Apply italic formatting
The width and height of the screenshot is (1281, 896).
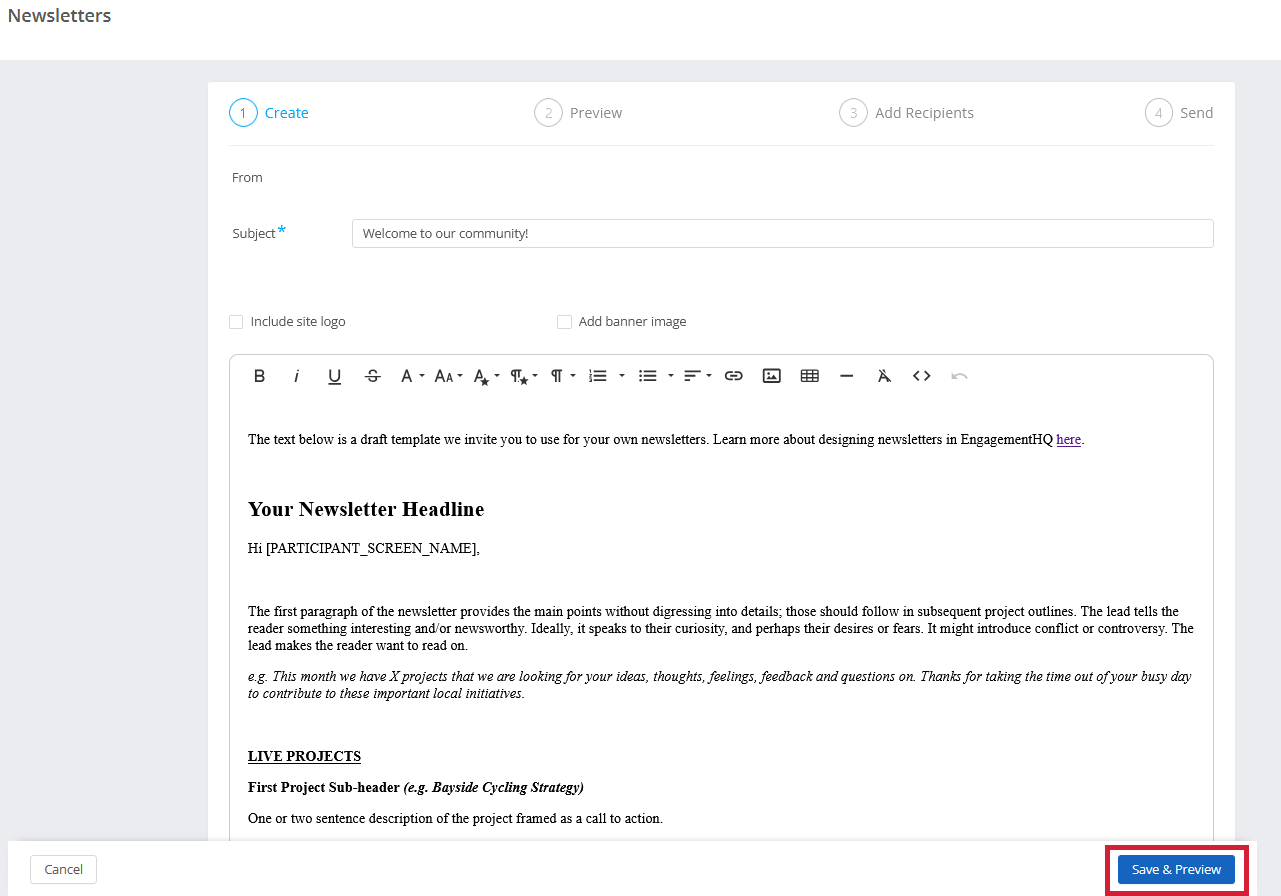click(296, 376)
